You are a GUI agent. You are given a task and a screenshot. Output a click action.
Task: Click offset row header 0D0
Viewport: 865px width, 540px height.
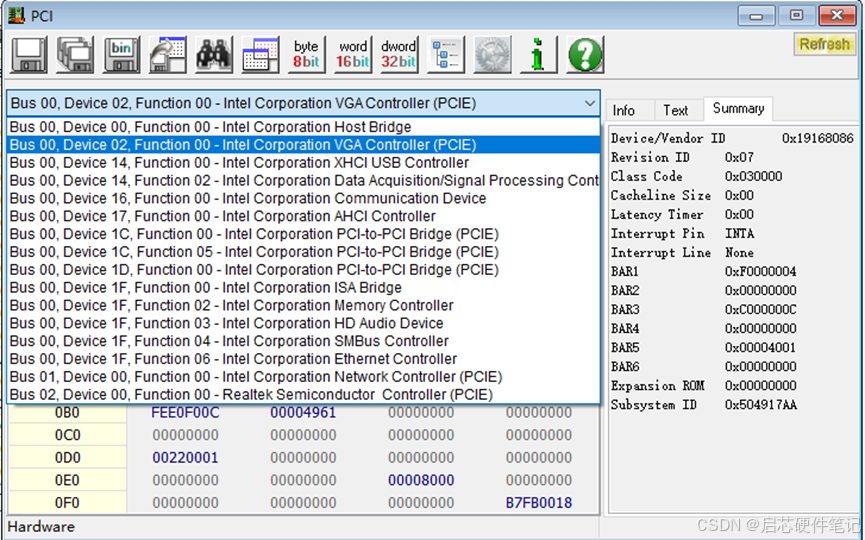pos(67,458)
